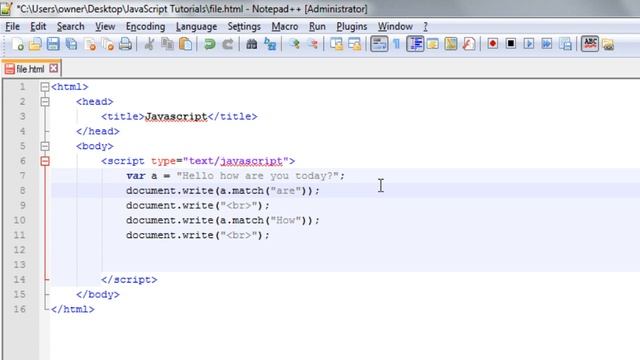The height and width of the screenshot is (360, 640).
Task: Open the Edit menu
Action: (38, 27)
